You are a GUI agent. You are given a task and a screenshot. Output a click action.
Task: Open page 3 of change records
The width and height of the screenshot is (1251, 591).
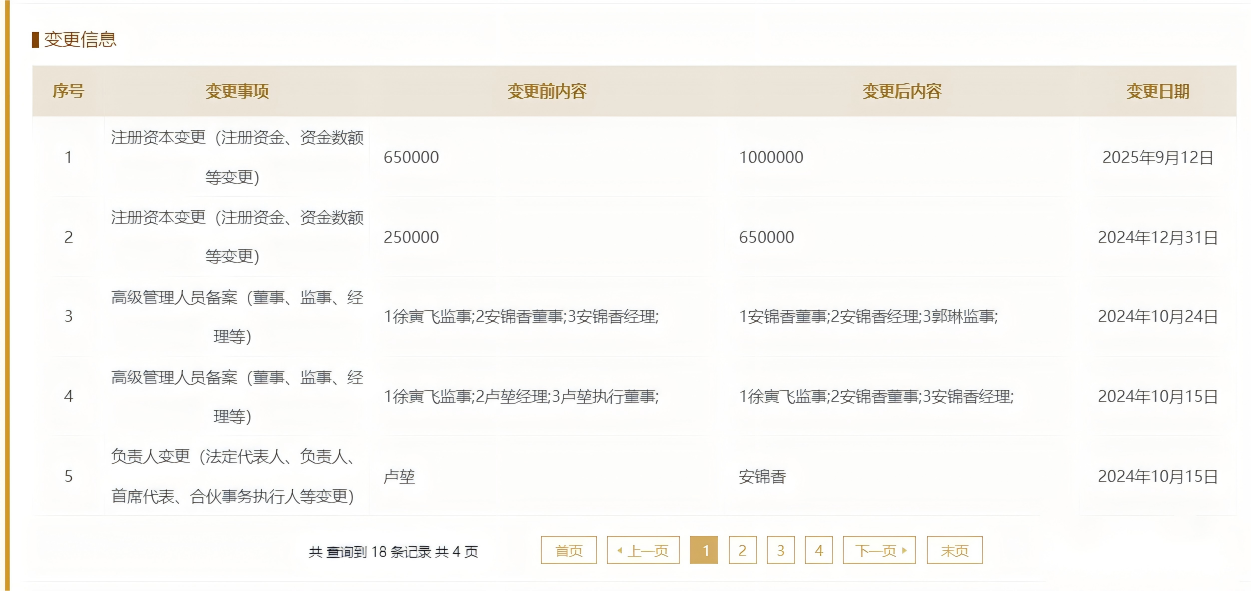[x=780, y=551]
